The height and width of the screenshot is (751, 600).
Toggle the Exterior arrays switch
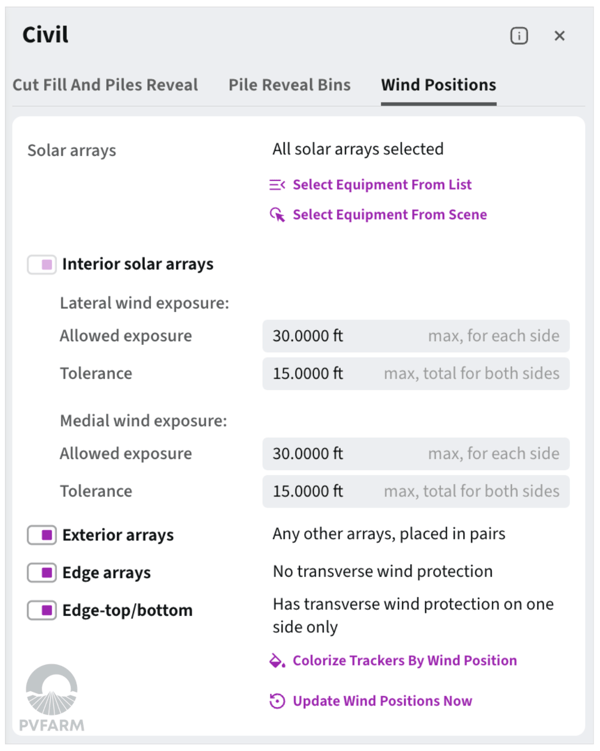coord(42,535)
